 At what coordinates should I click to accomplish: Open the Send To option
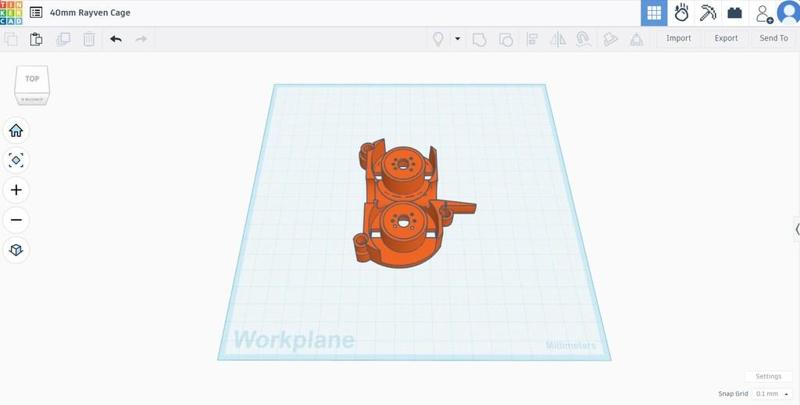point(773,38)
